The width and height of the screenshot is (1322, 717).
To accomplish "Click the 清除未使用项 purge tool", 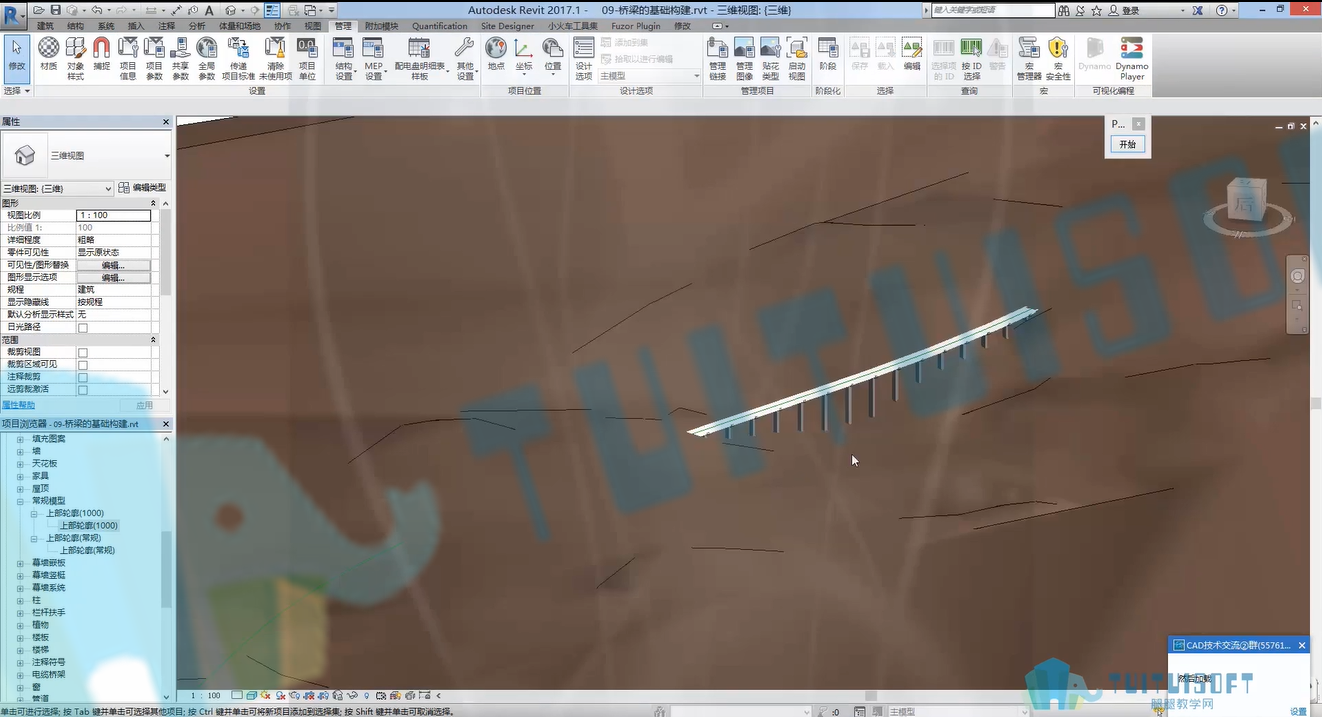I will click(275, 58).
